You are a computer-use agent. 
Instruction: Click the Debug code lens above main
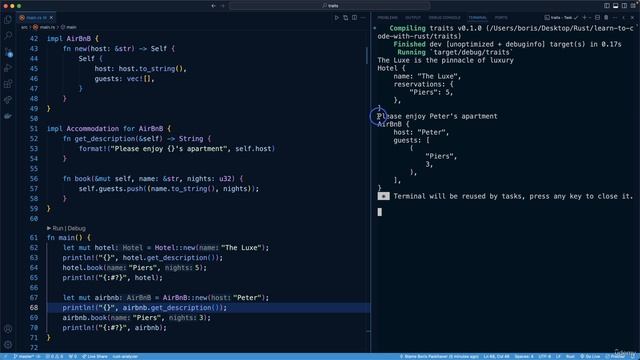point(76,228)
